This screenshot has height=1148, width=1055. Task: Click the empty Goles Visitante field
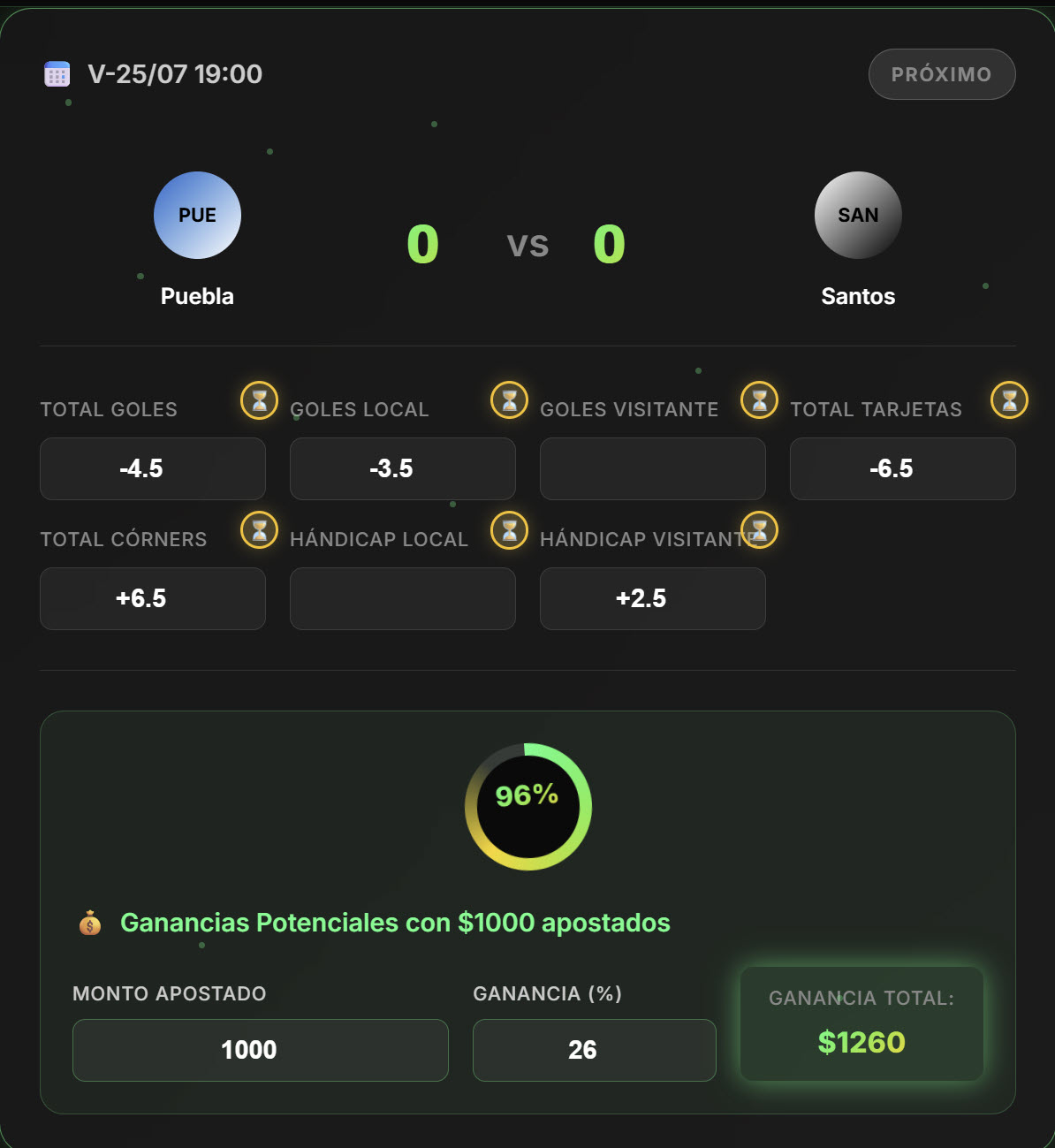coord(653,468)
